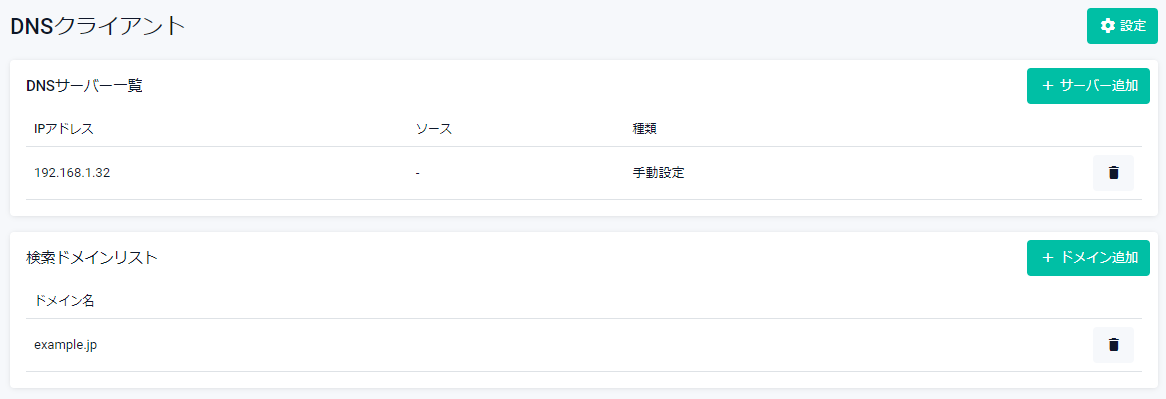This screenshot has width=1166, height=399.
Task: Click the DNSクライアント page title
Action: 97,26
